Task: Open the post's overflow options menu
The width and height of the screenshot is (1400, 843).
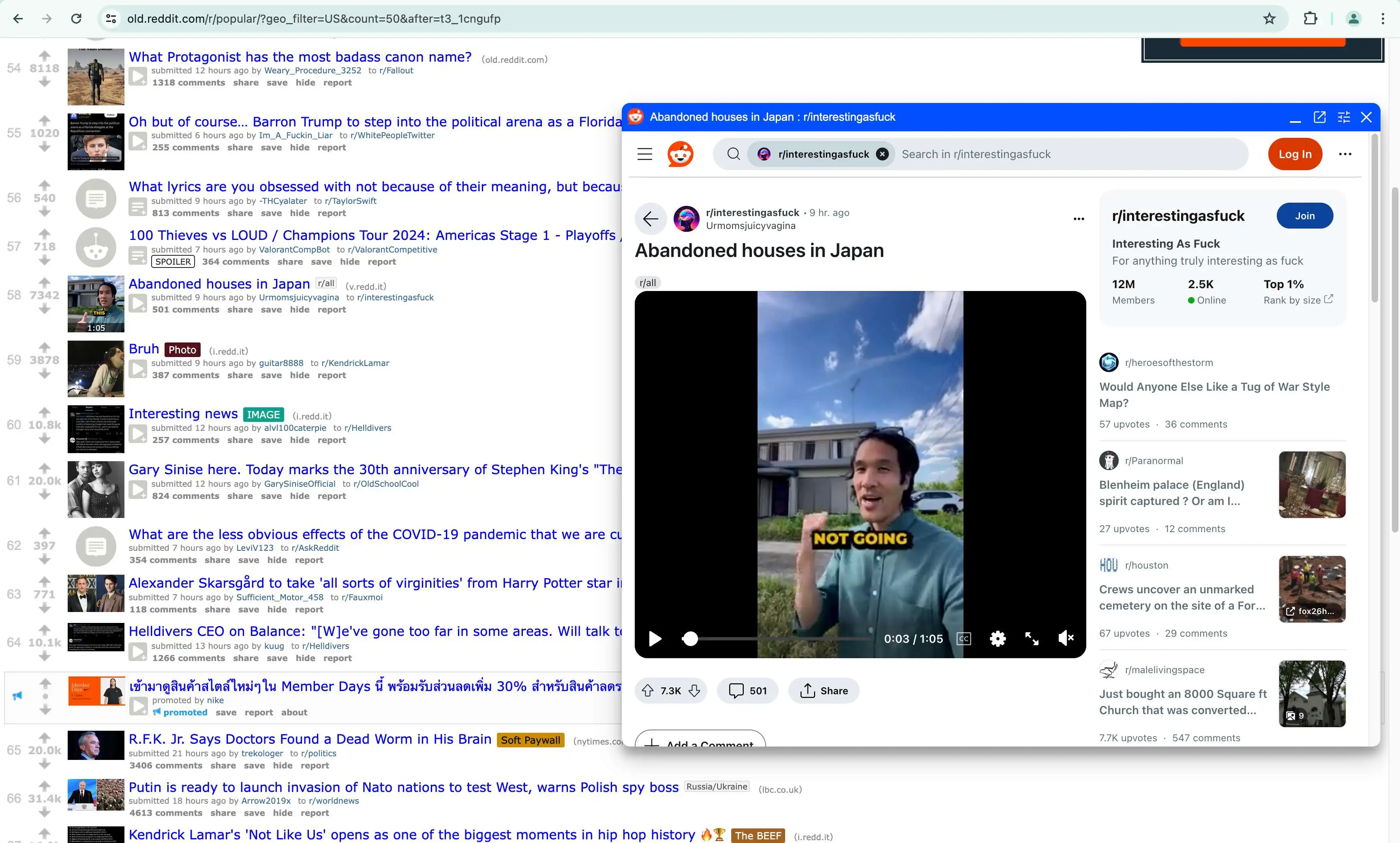Action: coord(1079,219)
